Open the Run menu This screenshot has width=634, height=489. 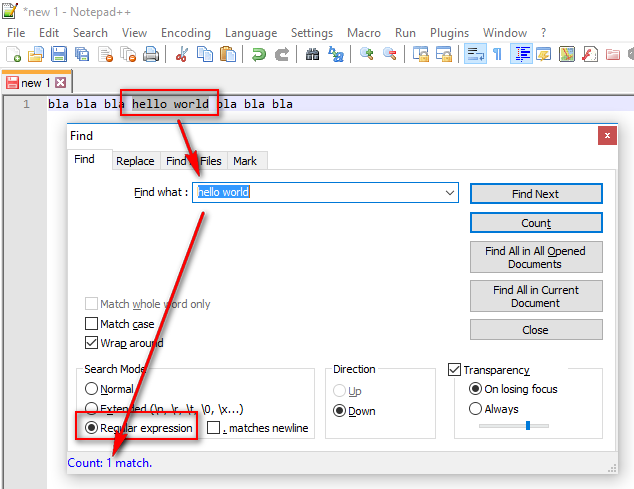coord(405,33)
